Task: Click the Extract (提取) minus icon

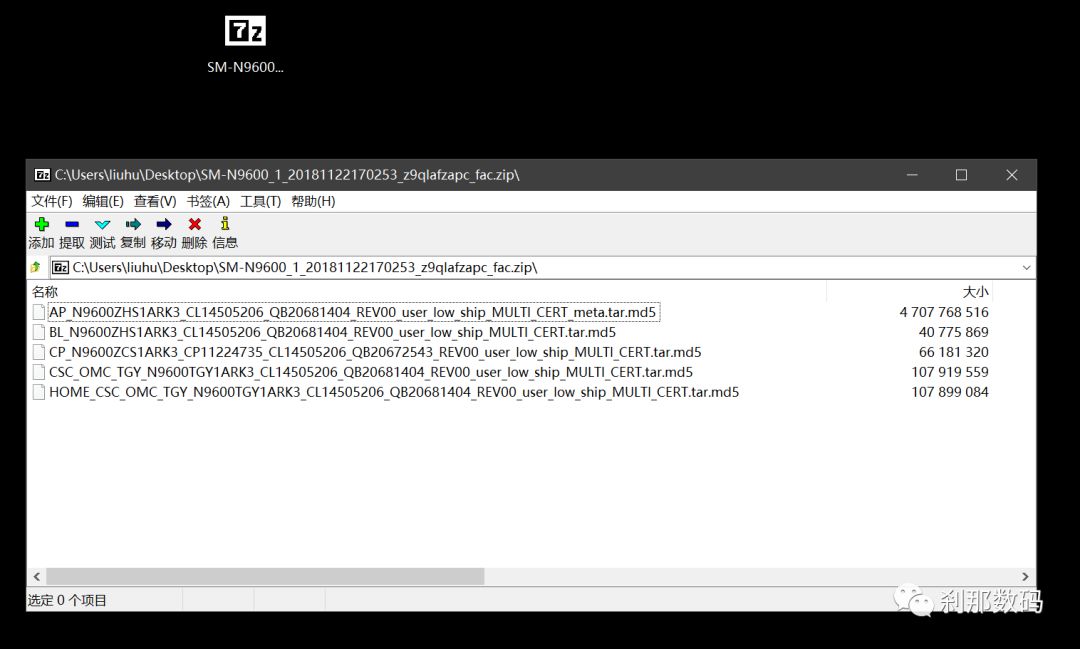Action: click(72, 225)
